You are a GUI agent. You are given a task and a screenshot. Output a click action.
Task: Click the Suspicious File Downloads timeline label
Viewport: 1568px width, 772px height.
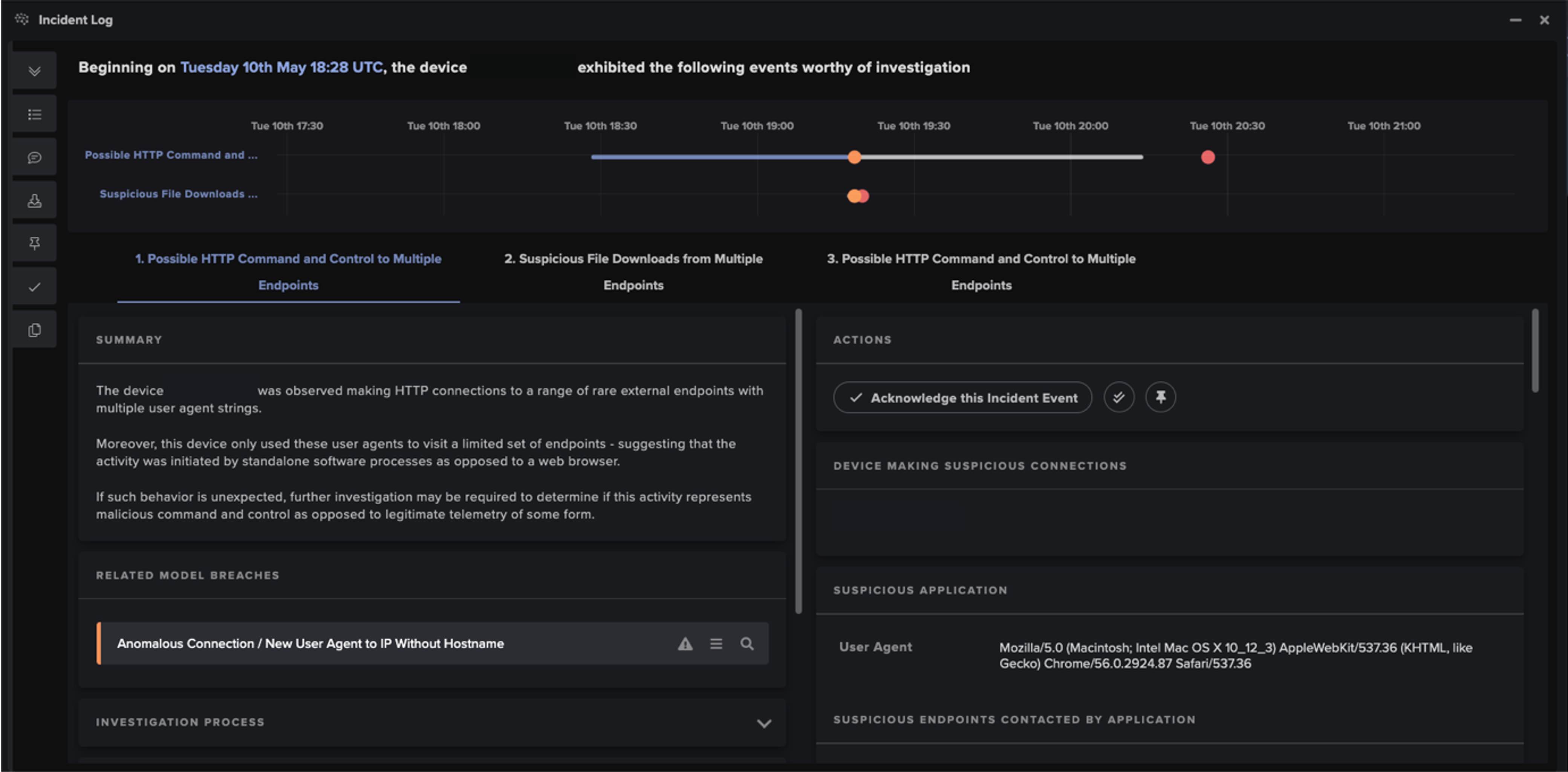pos(178,194)
